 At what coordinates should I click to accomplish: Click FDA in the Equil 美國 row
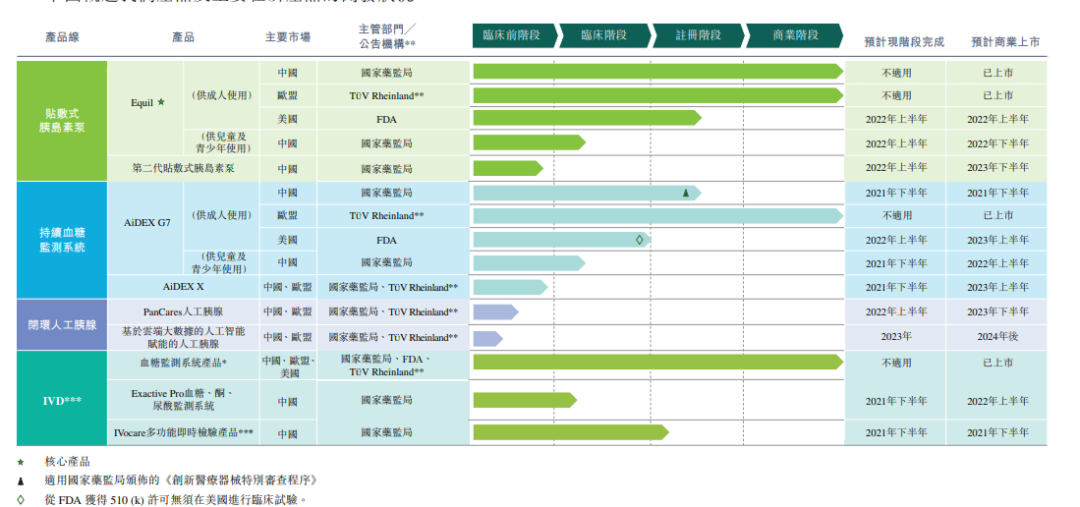(386, 119)
